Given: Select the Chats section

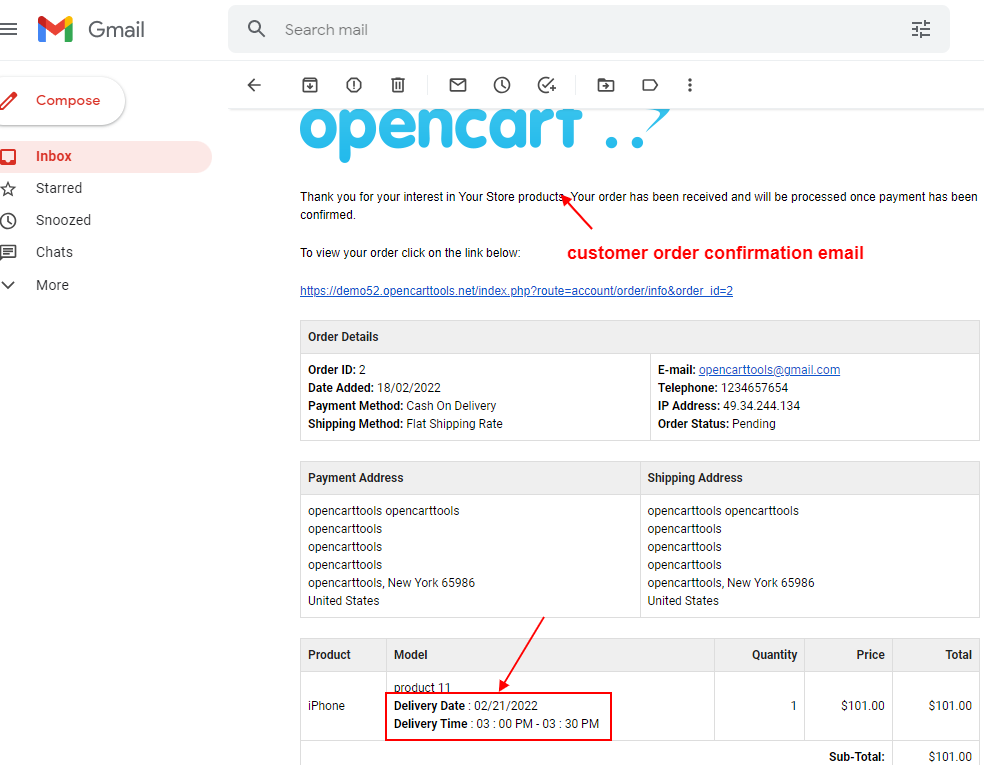Looking at the screenshot, I should click(x=55, y=252).
